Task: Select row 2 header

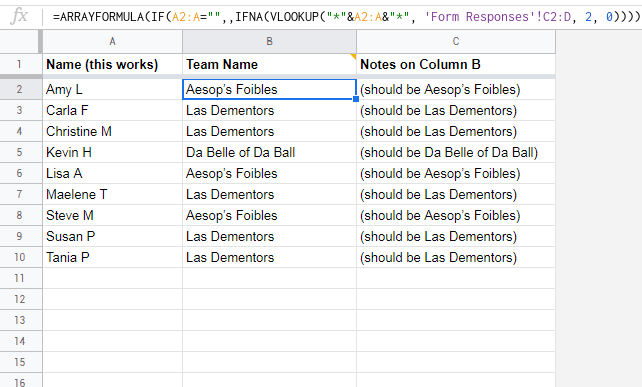Action: click(x=19, y=89)
